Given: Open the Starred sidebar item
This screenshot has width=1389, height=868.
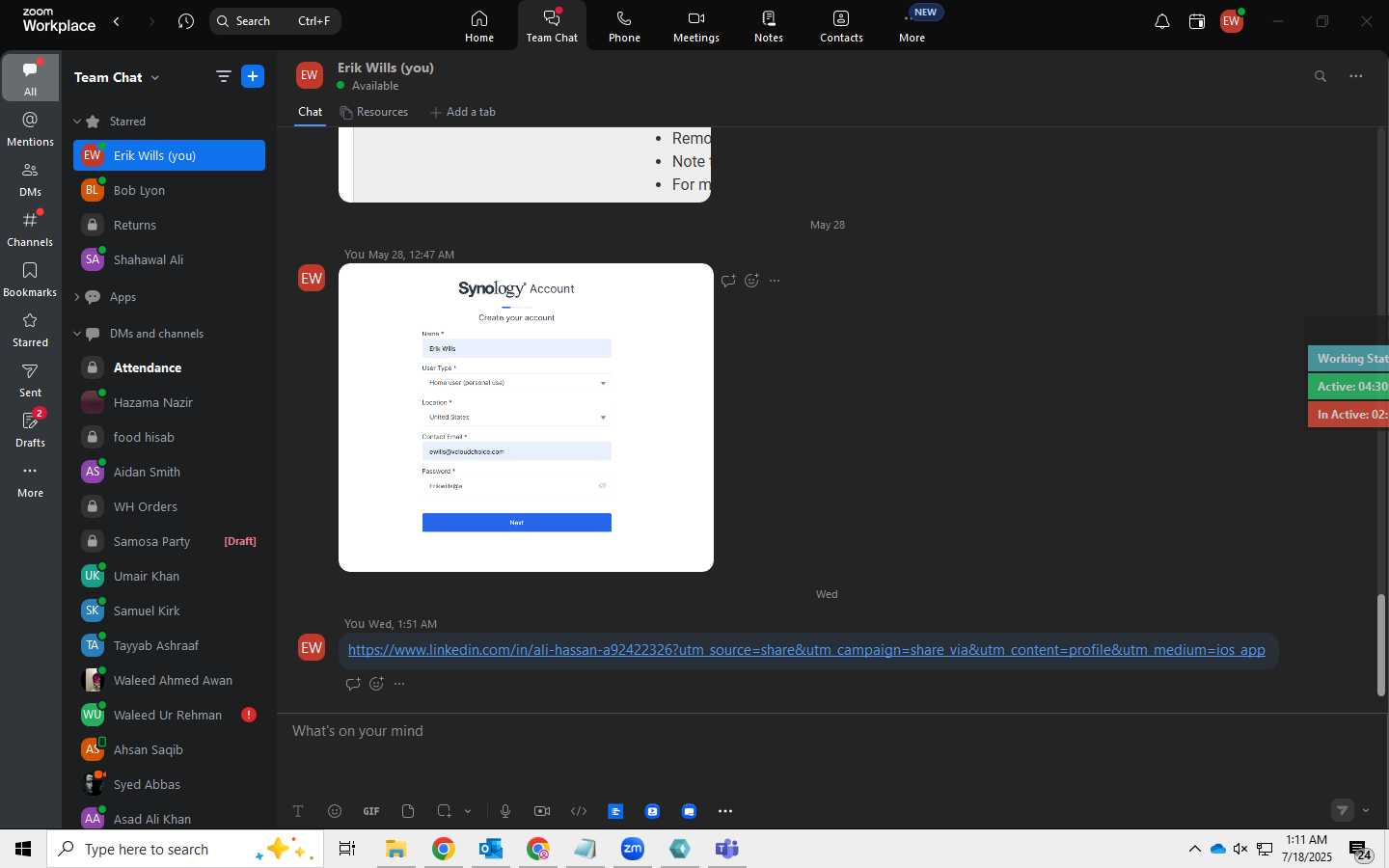Looking at the screenshot, I should (30, 329).
